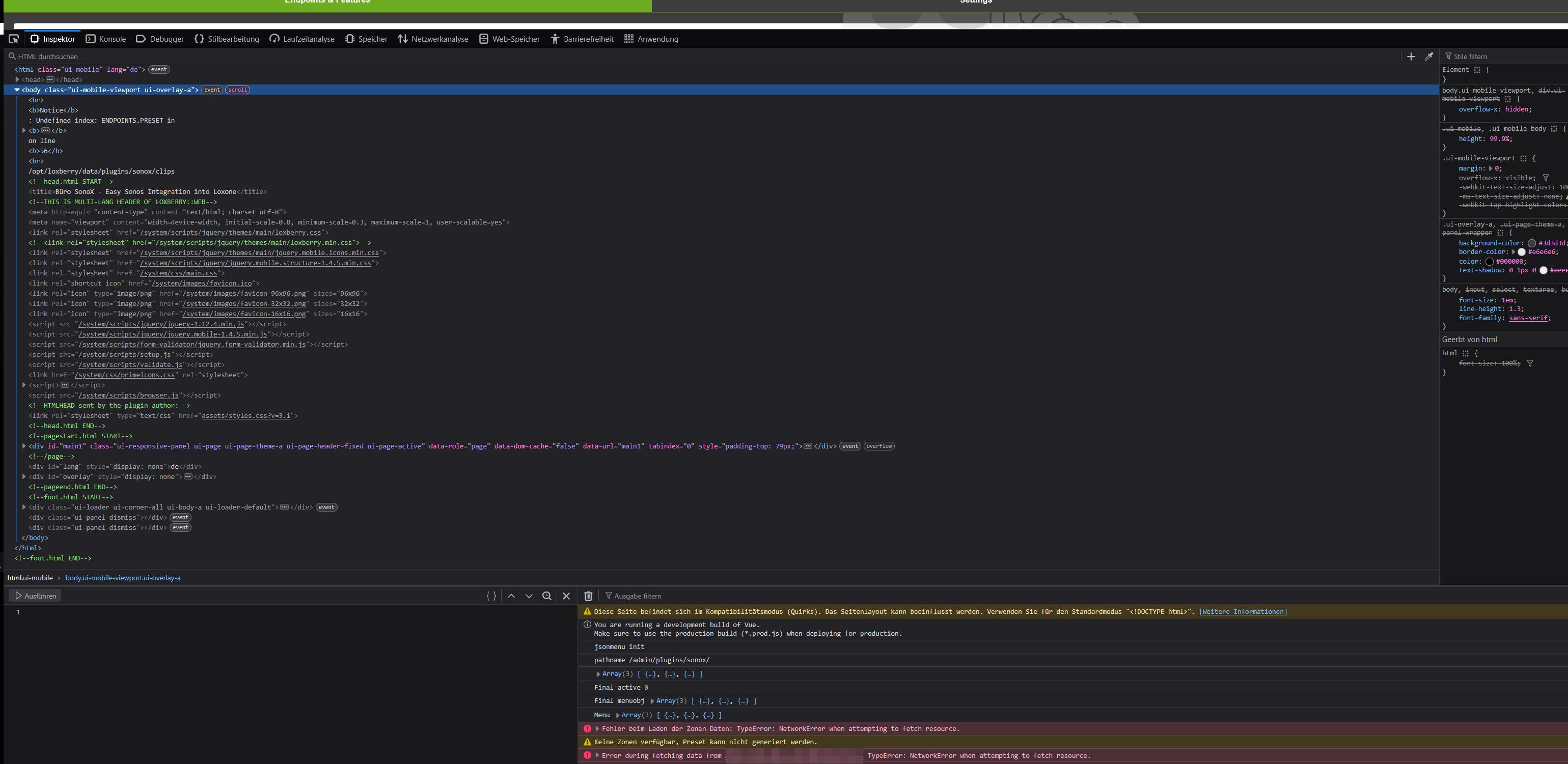1568x764 pixels.
Task: Click the border-color #e6e6e6 swatch
Action: click(1521, 252)
